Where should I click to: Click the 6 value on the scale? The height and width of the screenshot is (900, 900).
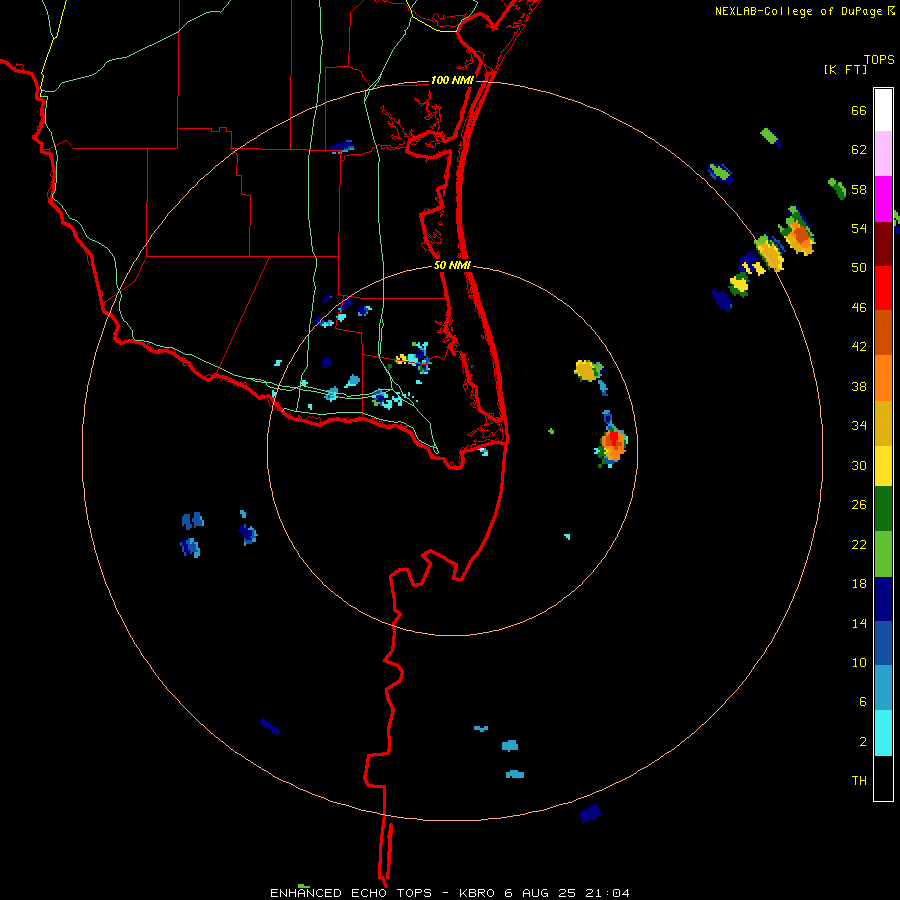click(863, 702)
